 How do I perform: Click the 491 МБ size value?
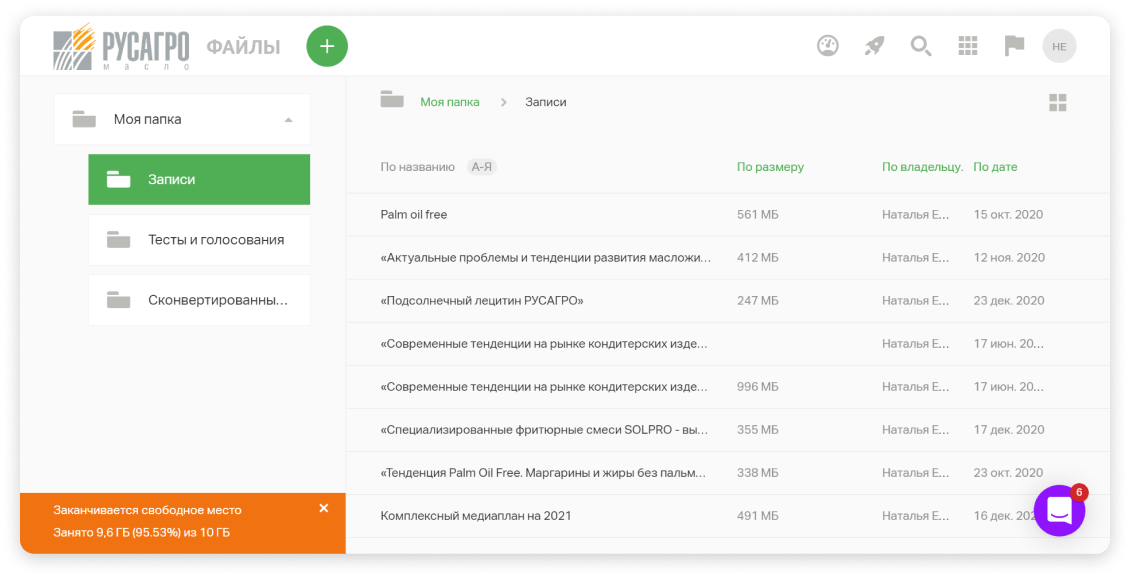pyautogui.click(x=757, y=516)
